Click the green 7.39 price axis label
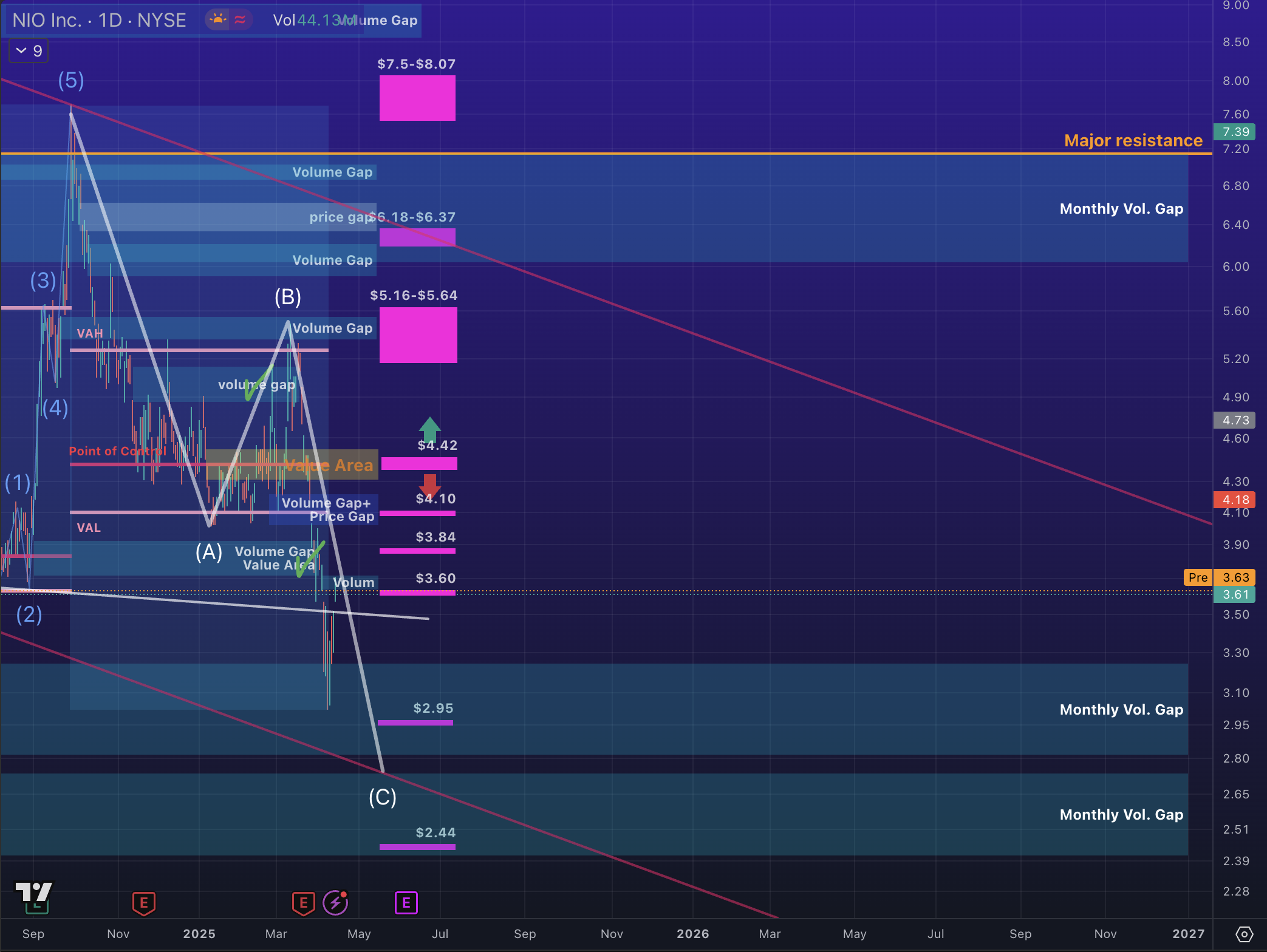The image size is (1267, 952). pos(1235,132)
